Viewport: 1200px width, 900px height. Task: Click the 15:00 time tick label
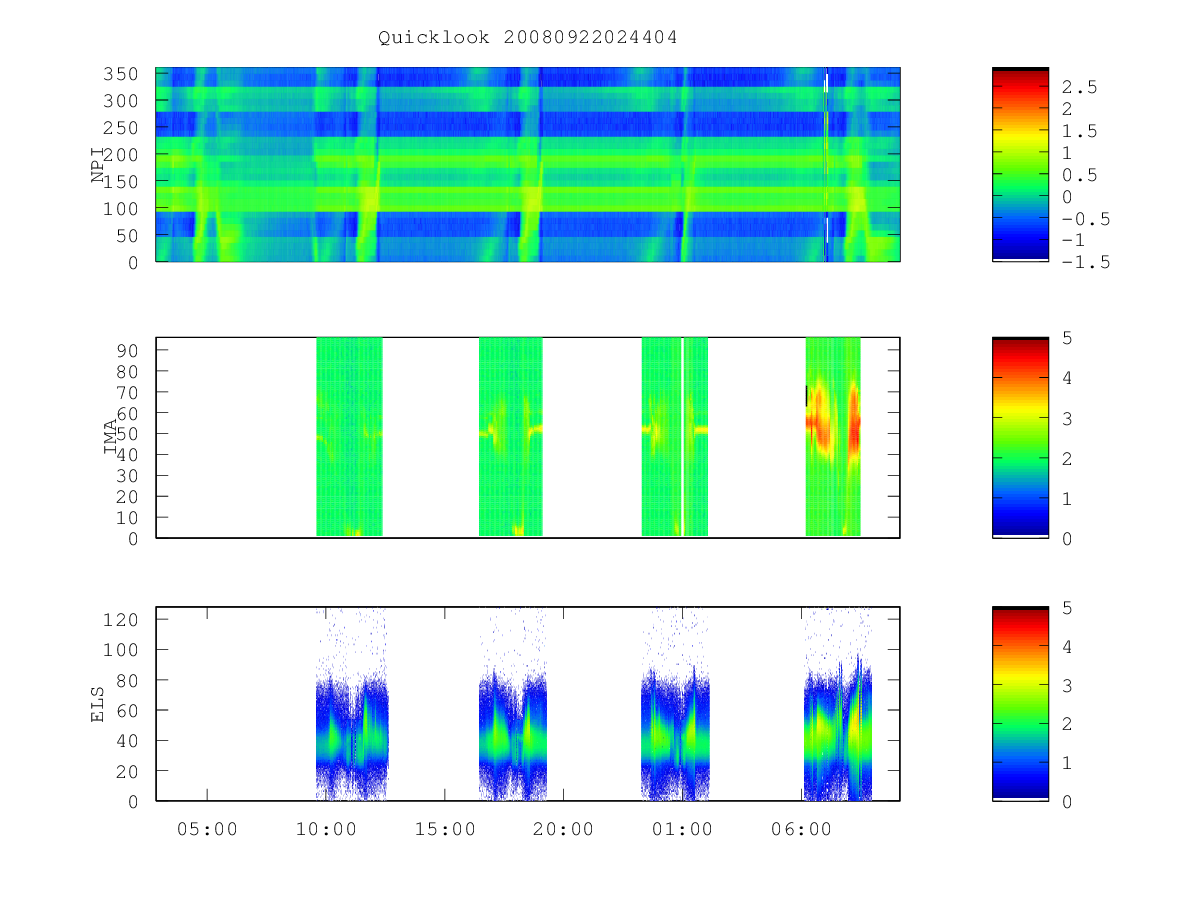445,829
